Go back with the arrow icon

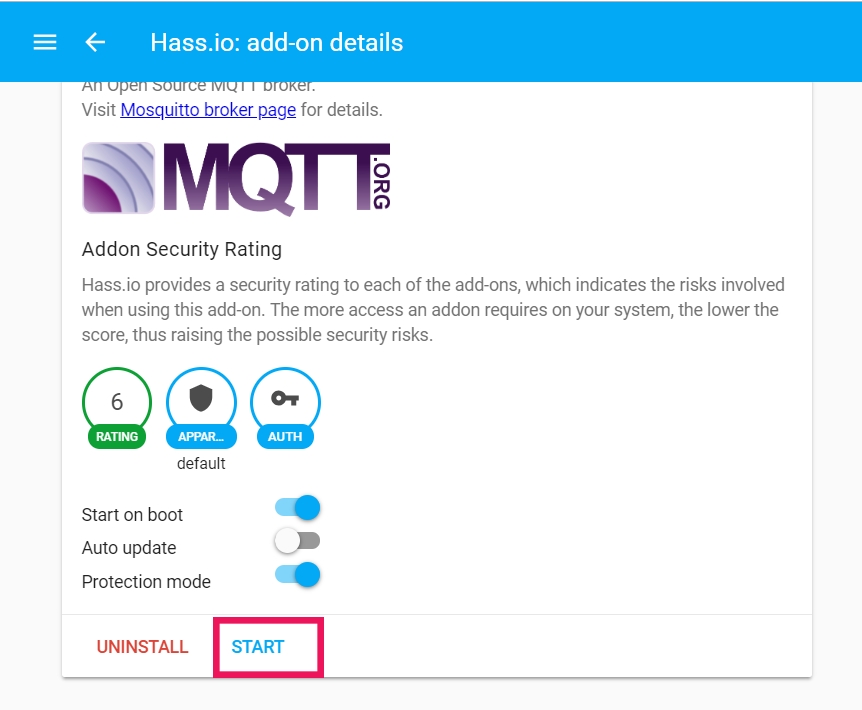click(95, 42)
